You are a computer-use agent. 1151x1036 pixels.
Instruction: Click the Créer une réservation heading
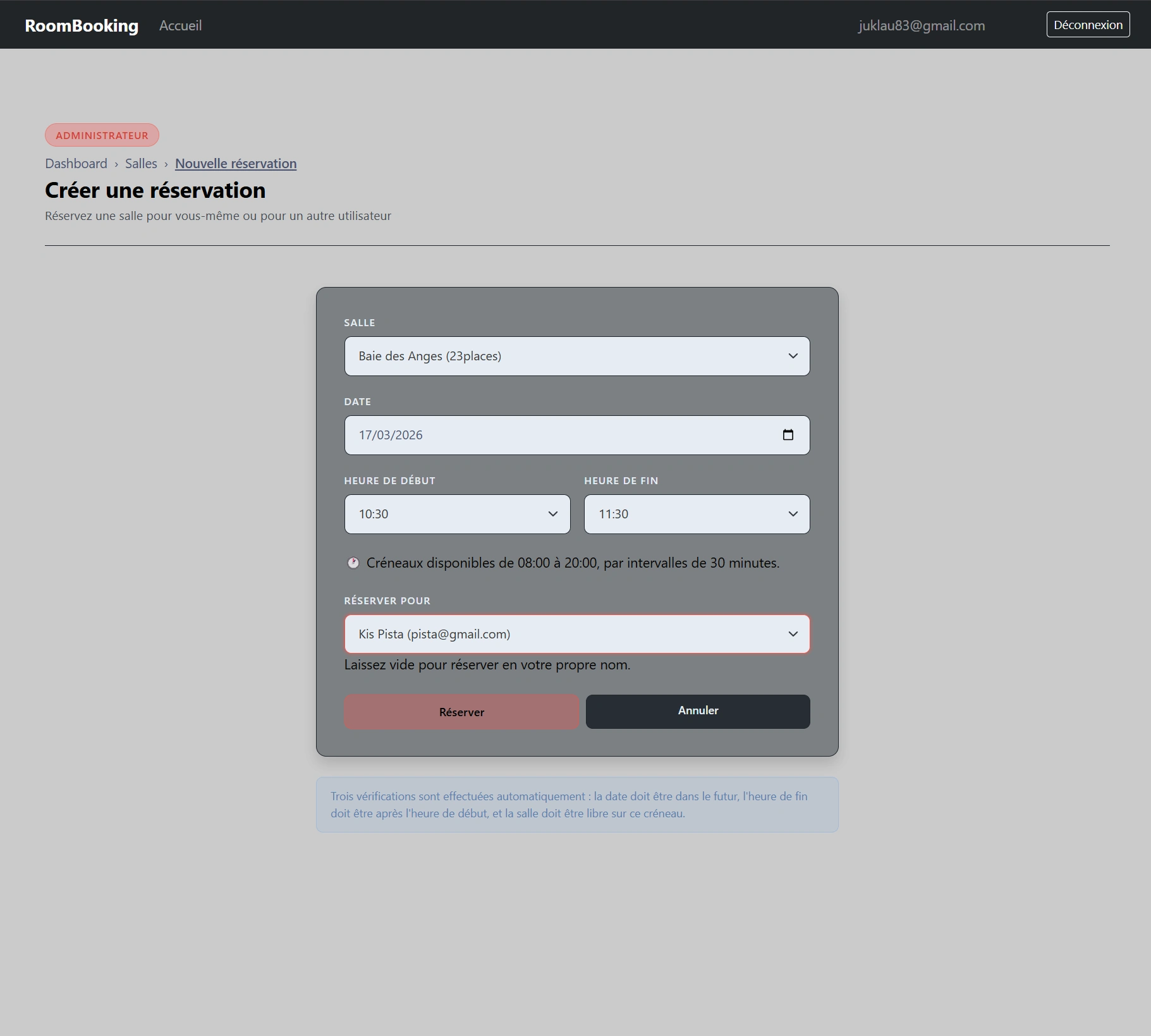[155, 190]
